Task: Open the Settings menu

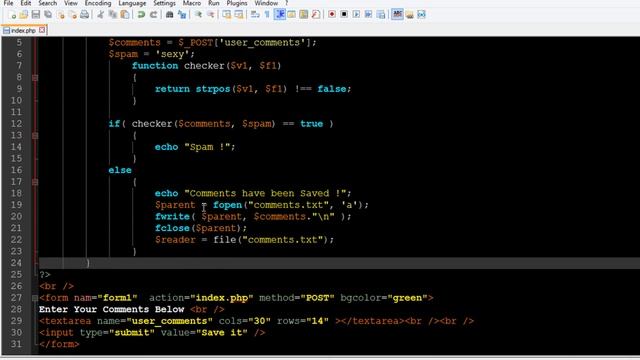Action: point(164,3)
